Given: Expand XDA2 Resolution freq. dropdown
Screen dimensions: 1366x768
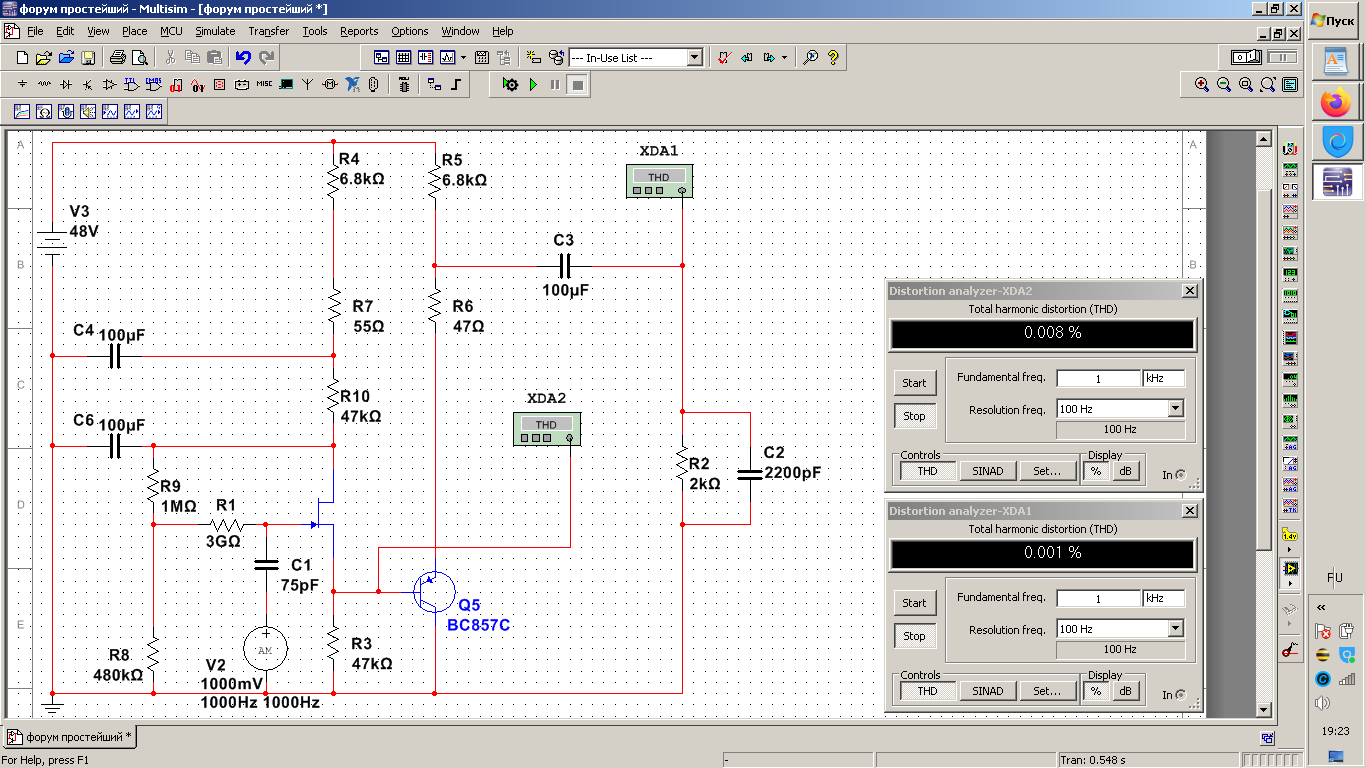Looking at the screenshot, I should 1175,408.
